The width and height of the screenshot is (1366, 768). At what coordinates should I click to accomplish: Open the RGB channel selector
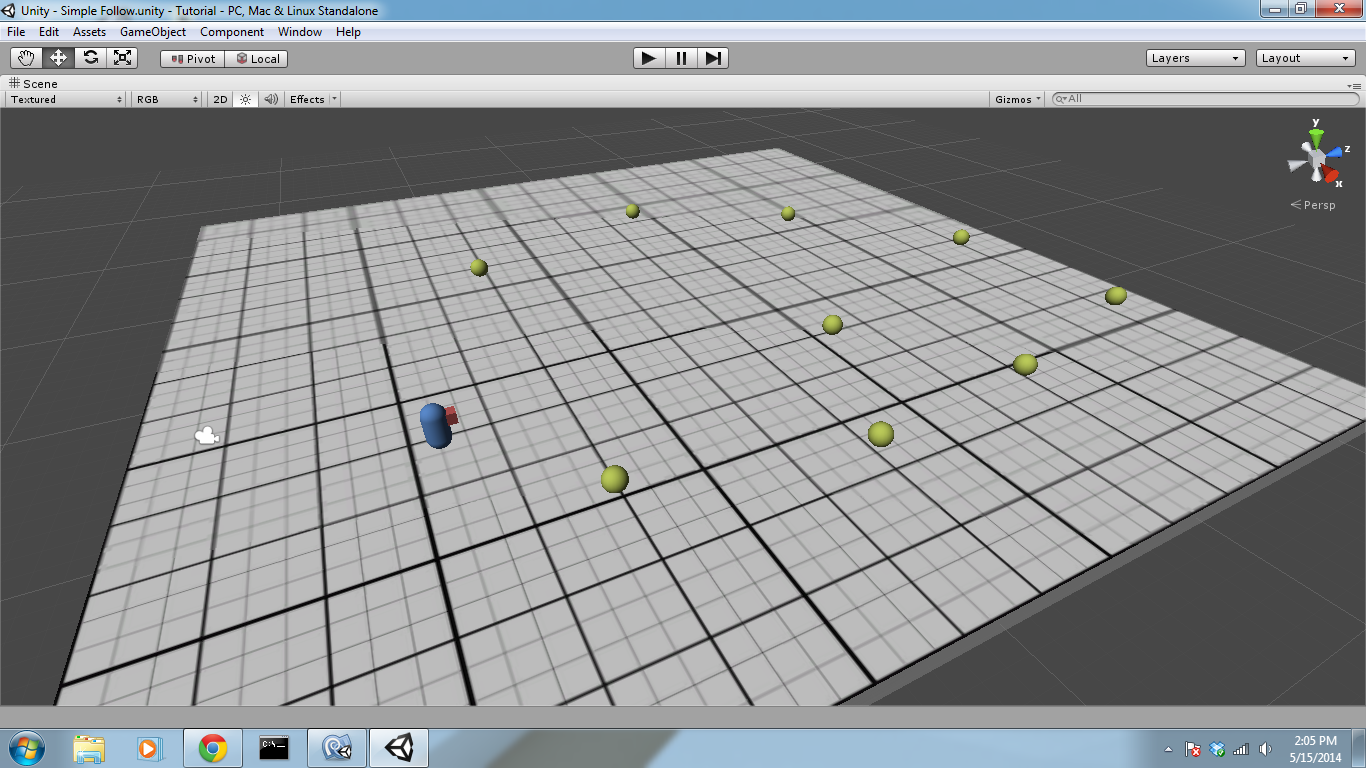tap(165, 98)
